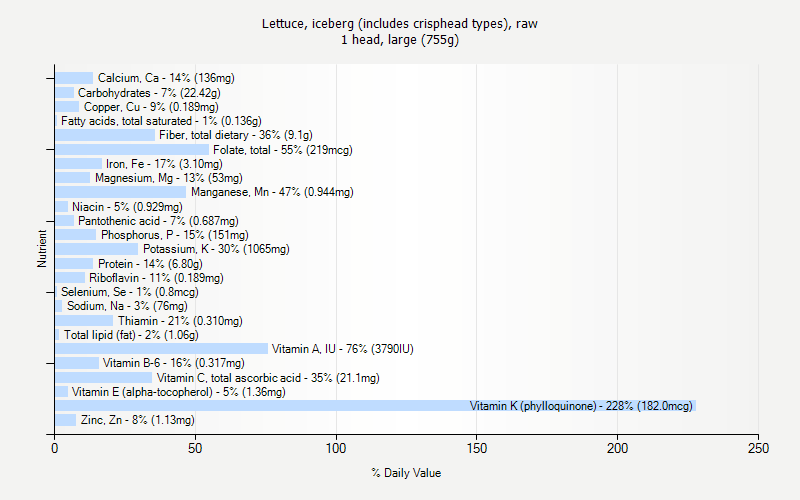Click the x-axis tick label 0
Image resolution: width=800 pixels, height=500 pixels.
point(55,448)
